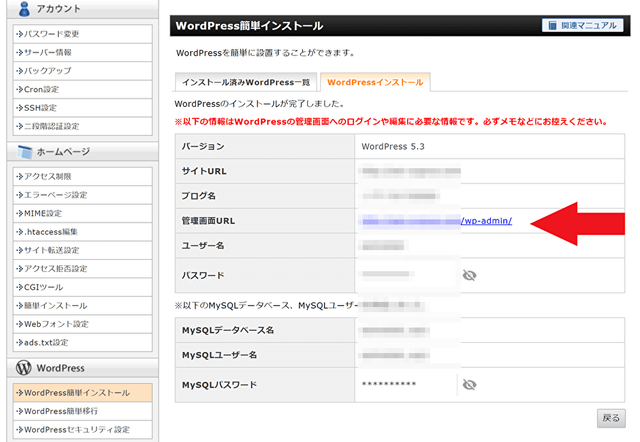Image resolution: width=640 pixels, height=442 pixels.
Task: Open .htaccess編集 in sidebar
Action: click(83, 232)
